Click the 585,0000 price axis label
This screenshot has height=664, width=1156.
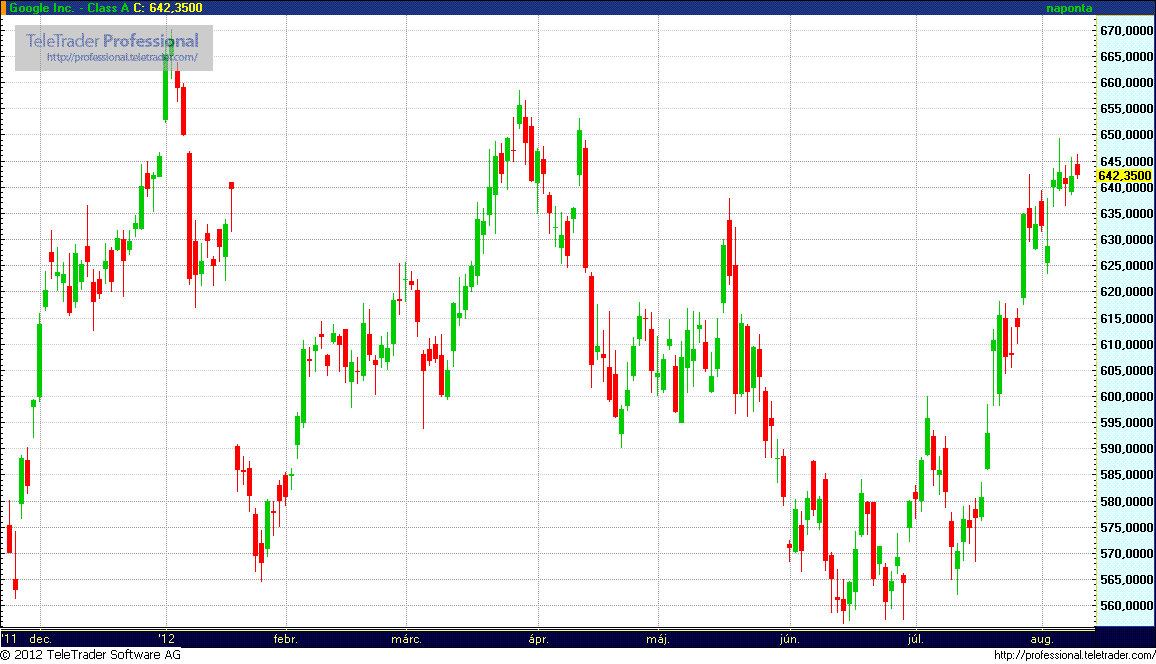tap(1126, 475)
